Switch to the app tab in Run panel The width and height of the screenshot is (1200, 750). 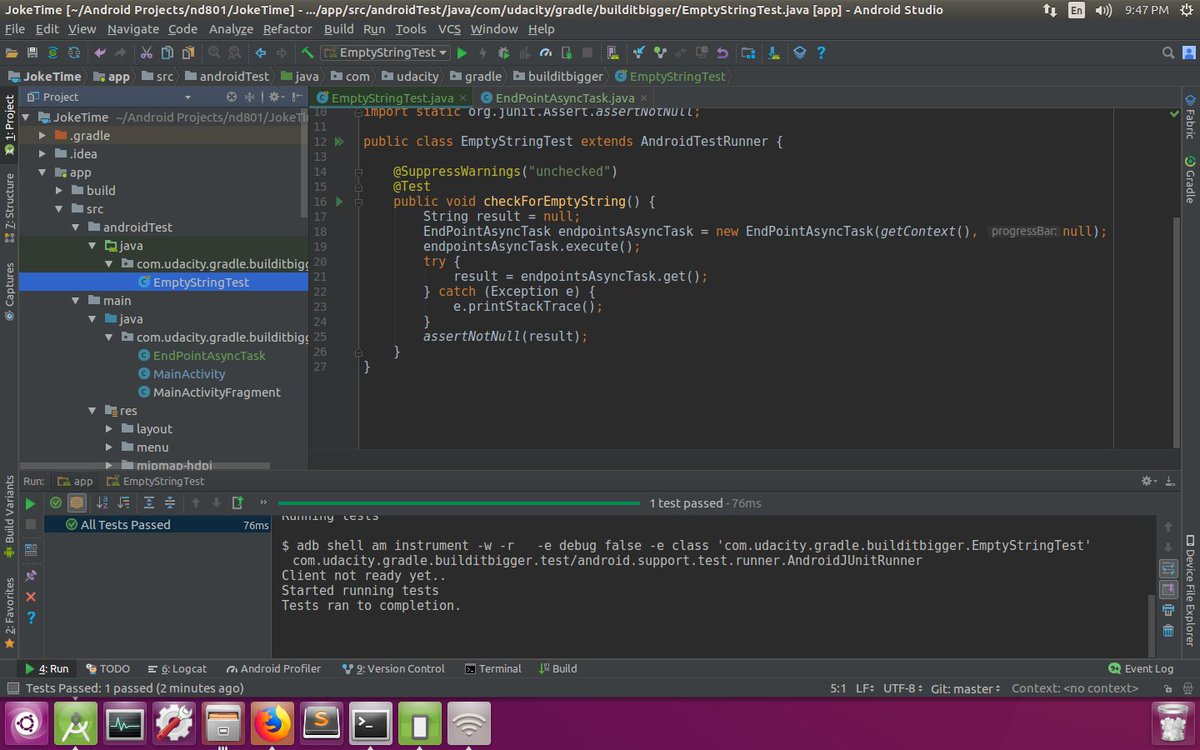point(75,481)
